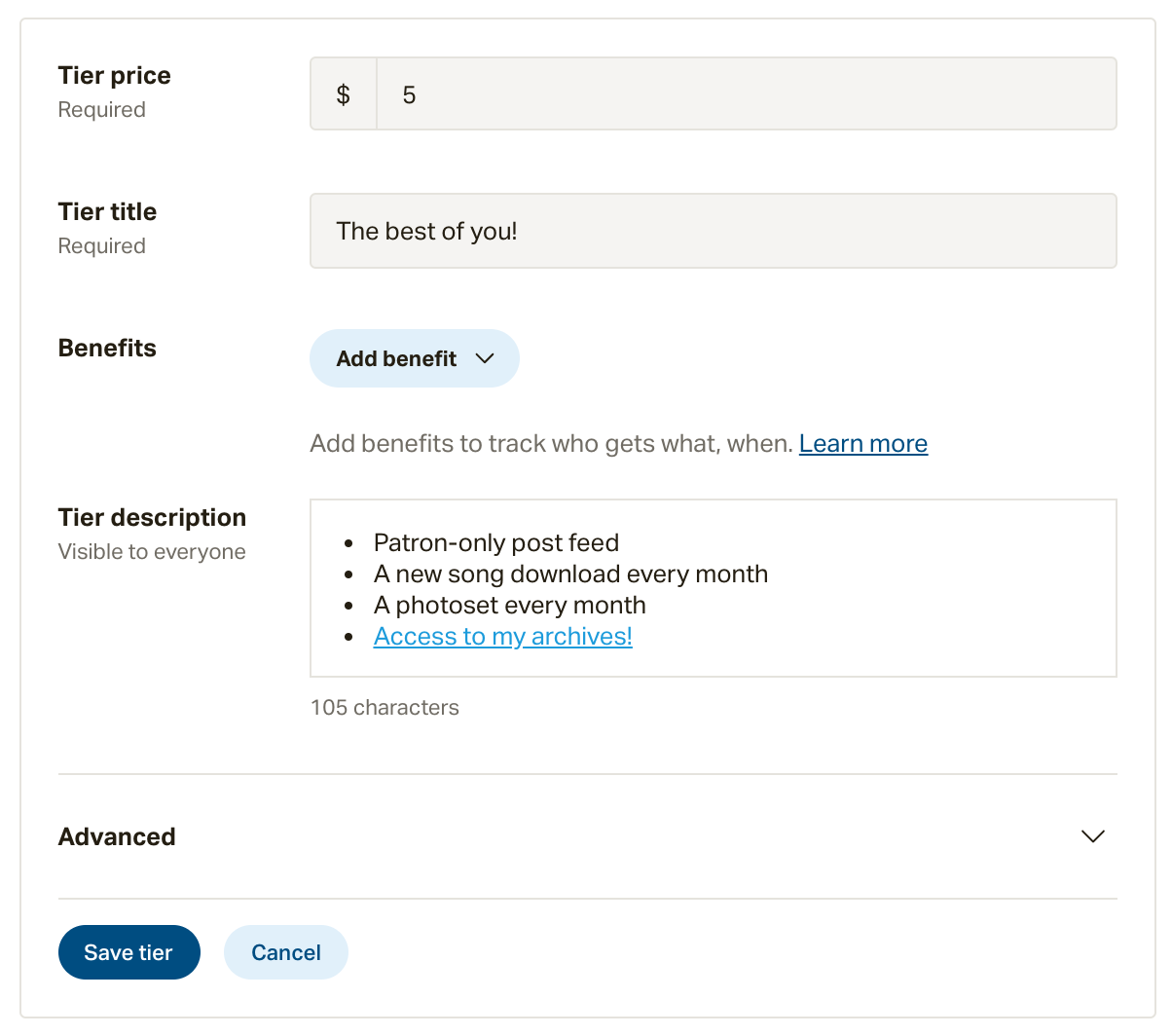Open the Learn more link

pos(863,444)
